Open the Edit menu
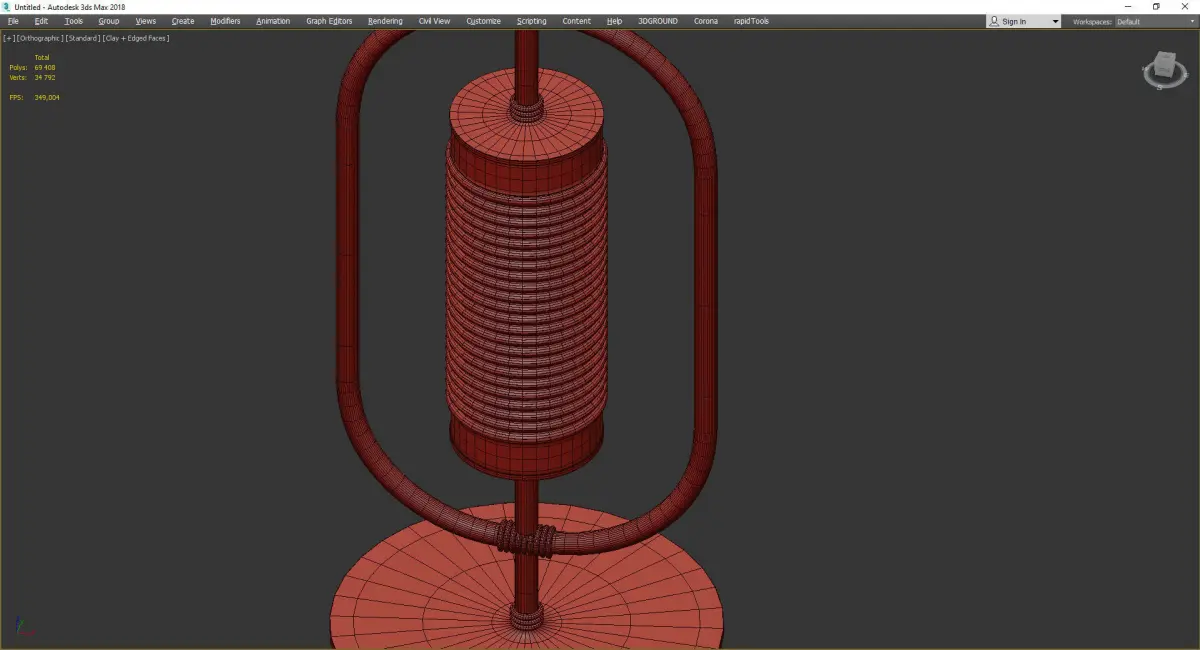The image size is (1200, 650). 41,21
